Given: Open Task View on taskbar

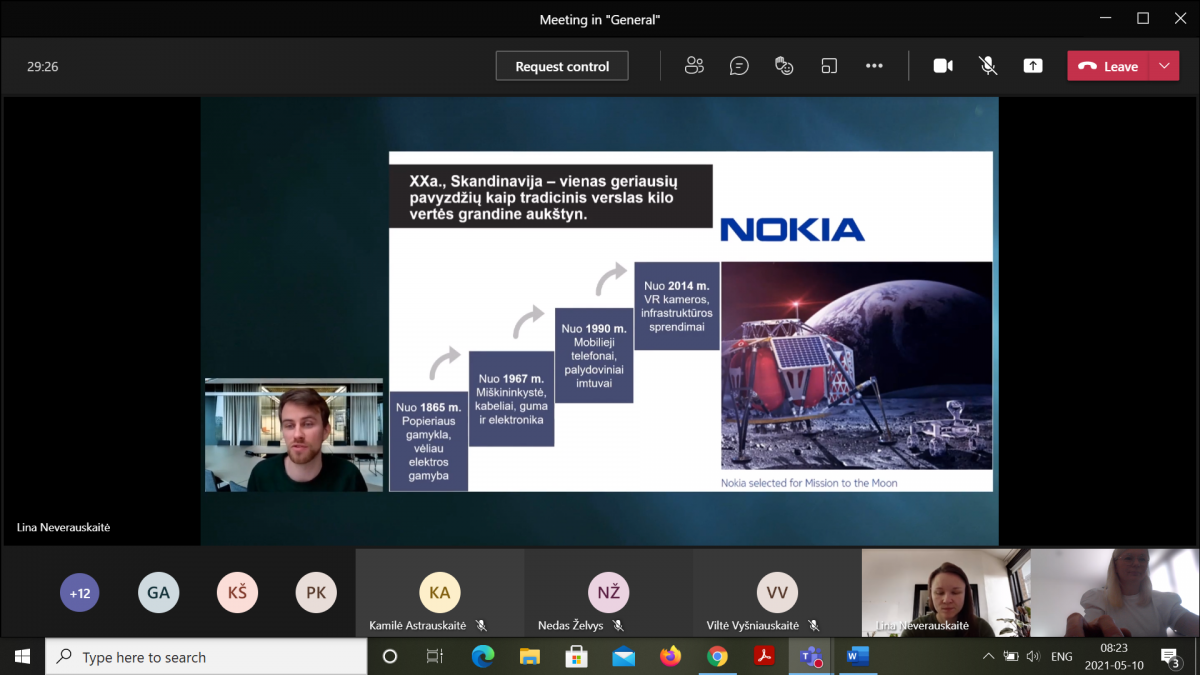Looking at the screenshot, I should [435, 657].
